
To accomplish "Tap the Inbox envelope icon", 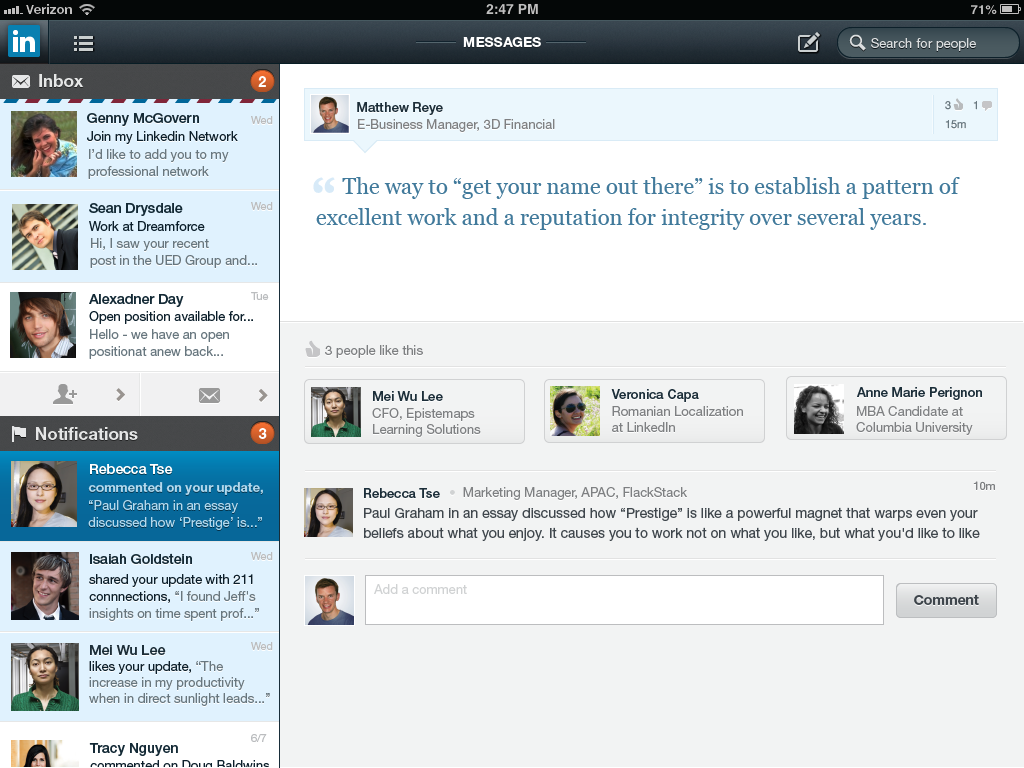I will point(21,81).
